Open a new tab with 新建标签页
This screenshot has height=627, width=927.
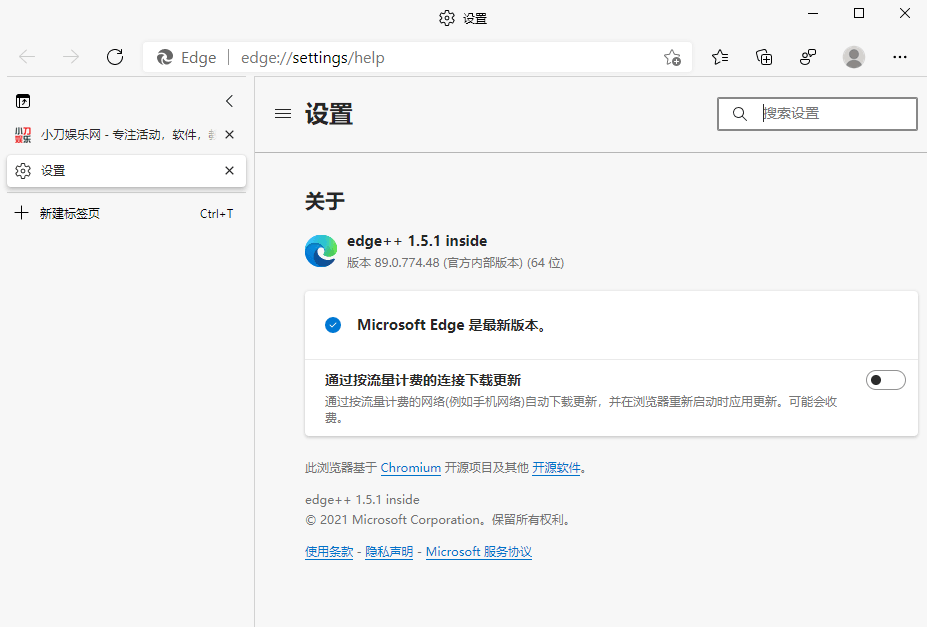click(126, 213)
